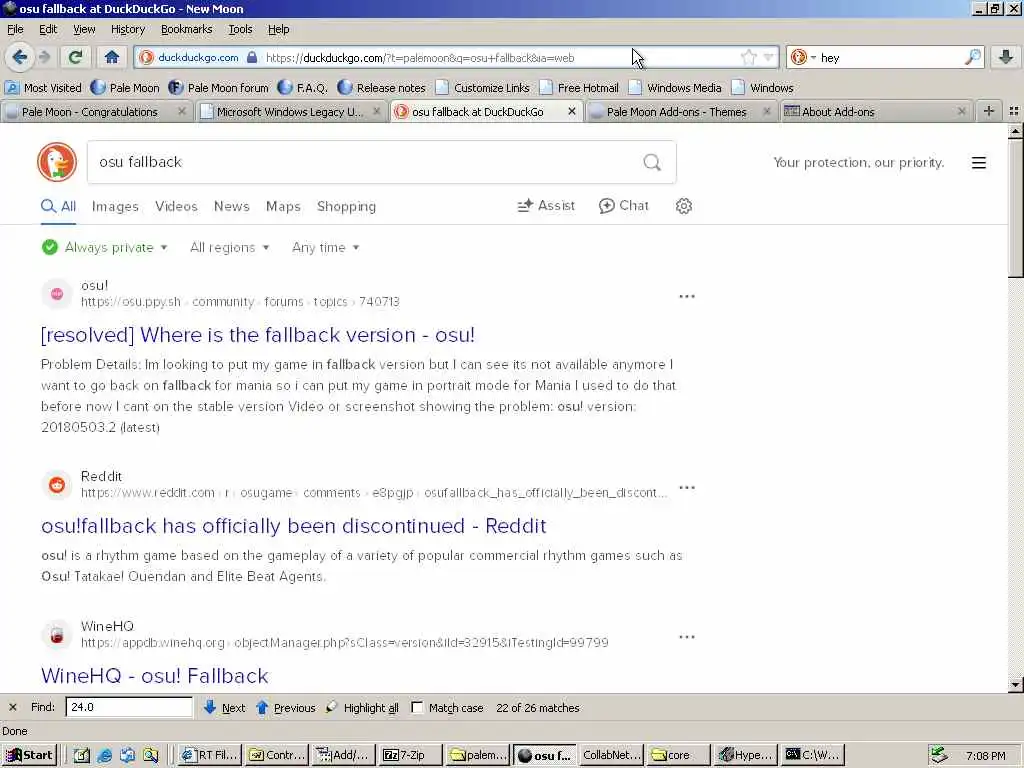Open the Most Visited bookmark folder

(x=44, y=88)
